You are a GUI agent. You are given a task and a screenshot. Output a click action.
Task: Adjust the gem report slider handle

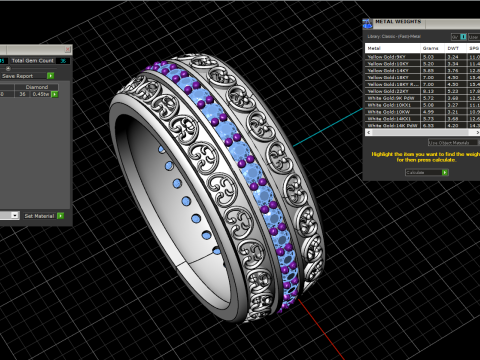8,68
